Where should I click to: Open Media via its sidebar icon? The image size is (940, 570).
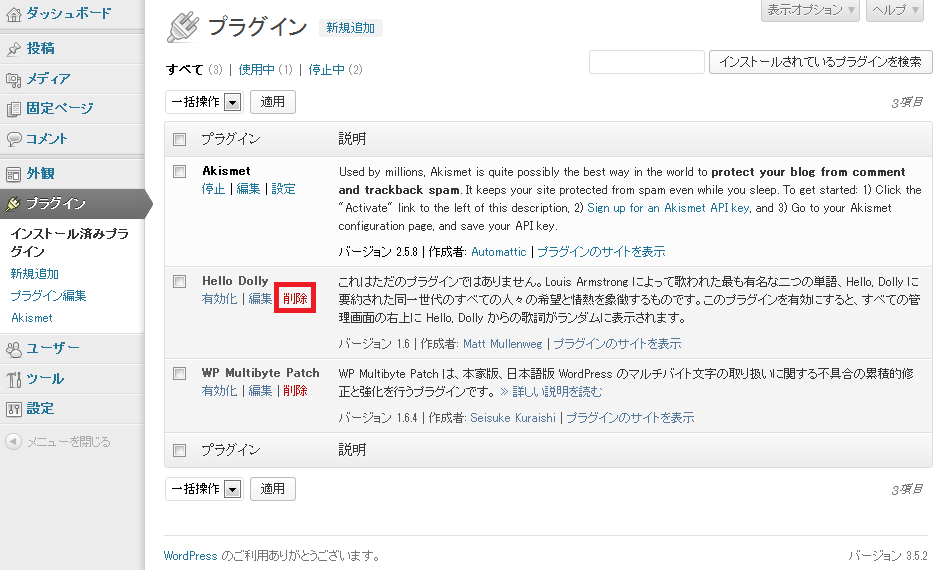tap(14, 79)
